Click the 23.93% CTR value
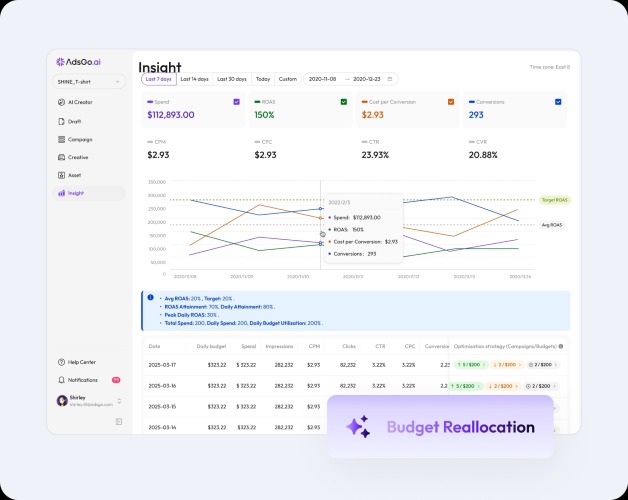 (375, 155)
